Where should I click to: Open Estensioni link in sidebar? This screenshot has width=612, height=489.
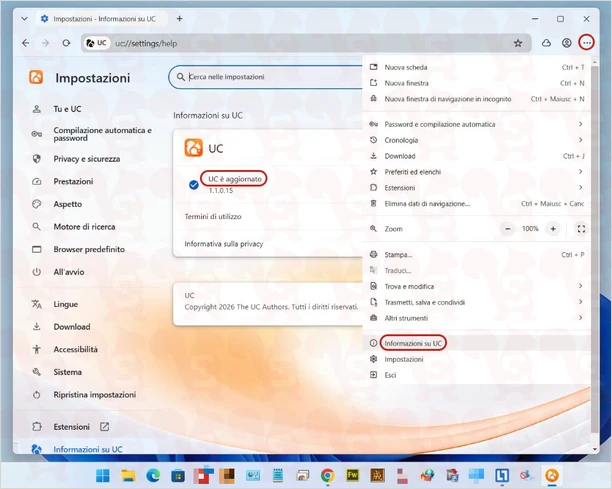pos(71,427)
